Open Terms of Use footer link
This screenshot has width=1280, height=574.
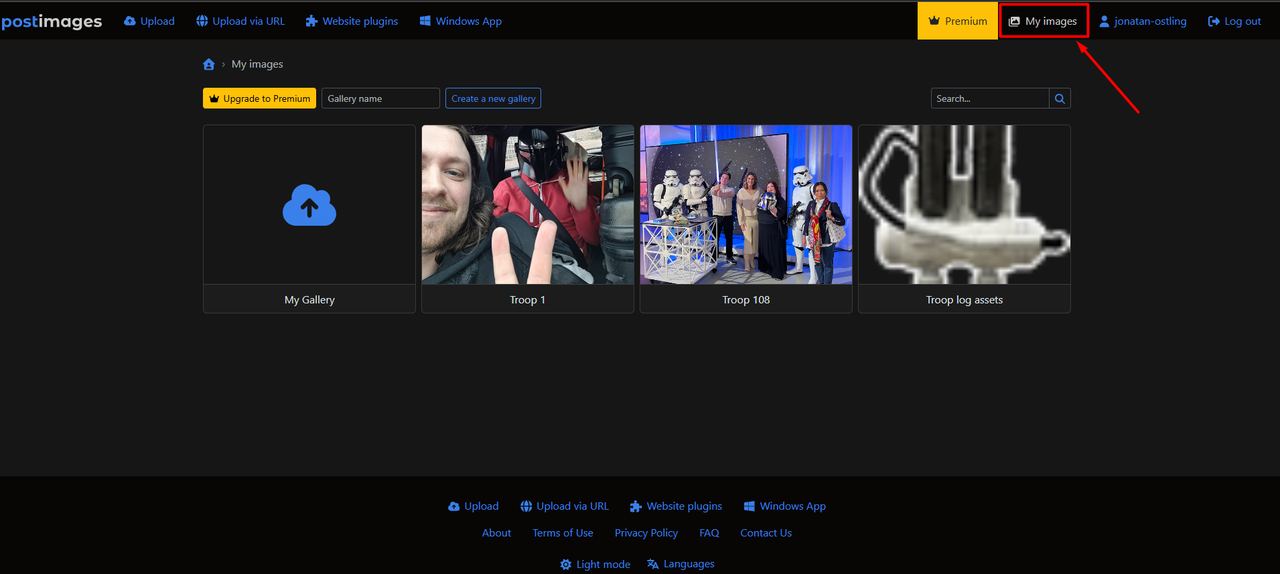[563, 533]
